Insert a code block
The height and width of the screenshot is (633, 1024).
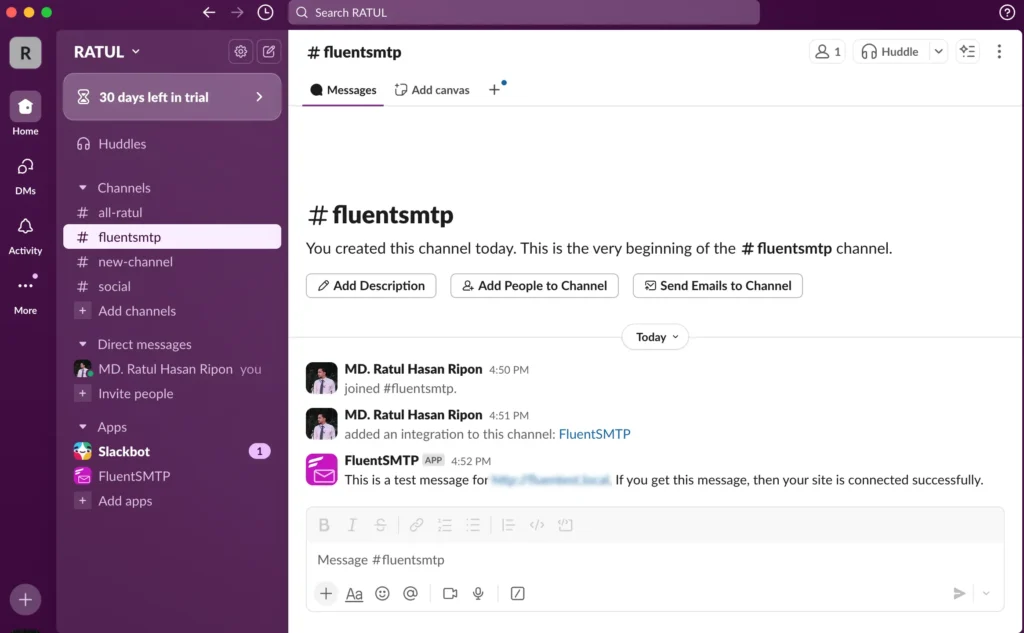pyautogui.click(x=566, y=525)
